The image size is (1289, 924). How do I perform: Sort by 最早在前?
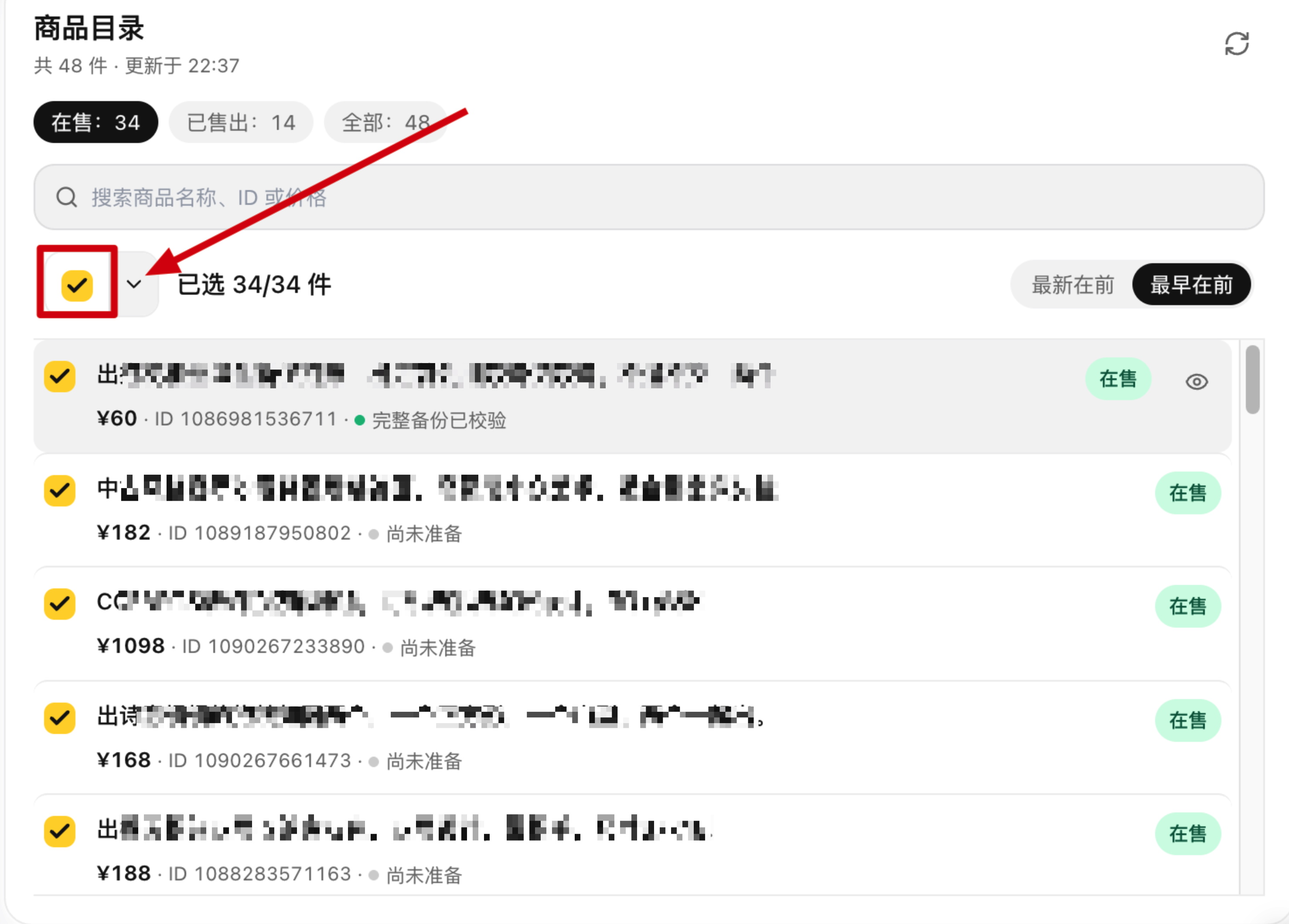pos(1191,285)
